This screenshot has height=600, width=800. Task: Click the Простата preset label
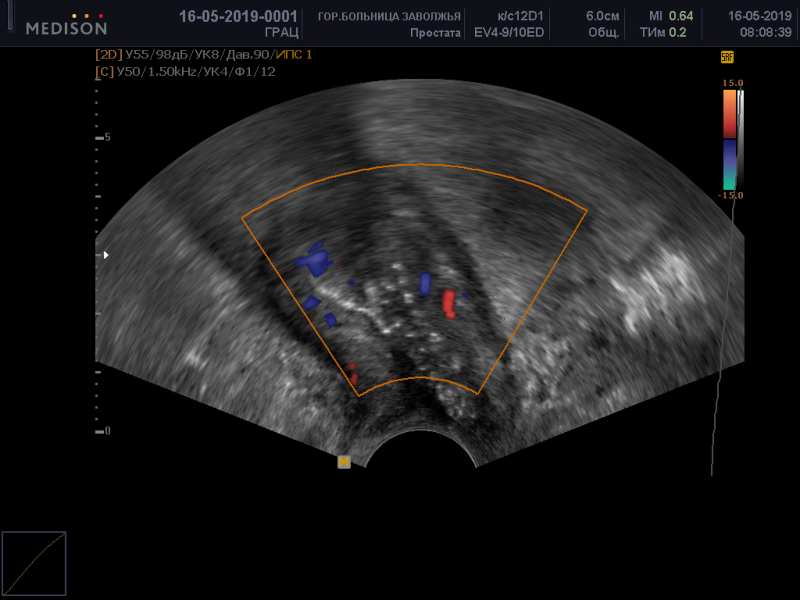pos(435,33)
